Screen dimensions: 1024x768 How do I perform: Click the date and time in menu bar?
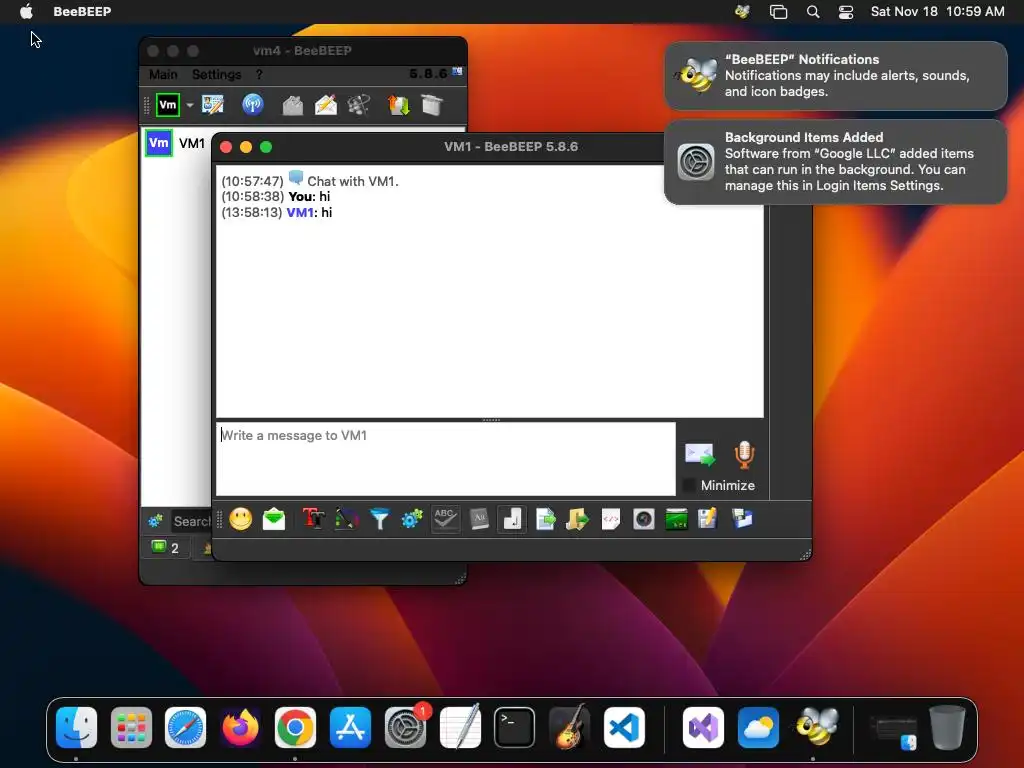tap(938, 11)
